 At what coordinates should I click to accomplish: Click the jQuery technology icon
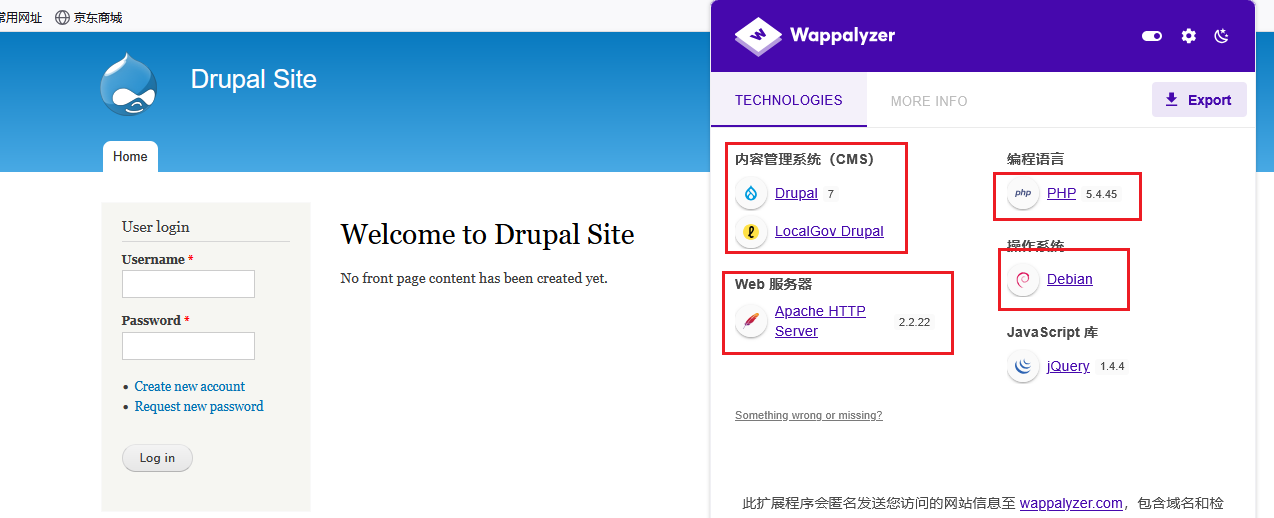[1023, 366]
